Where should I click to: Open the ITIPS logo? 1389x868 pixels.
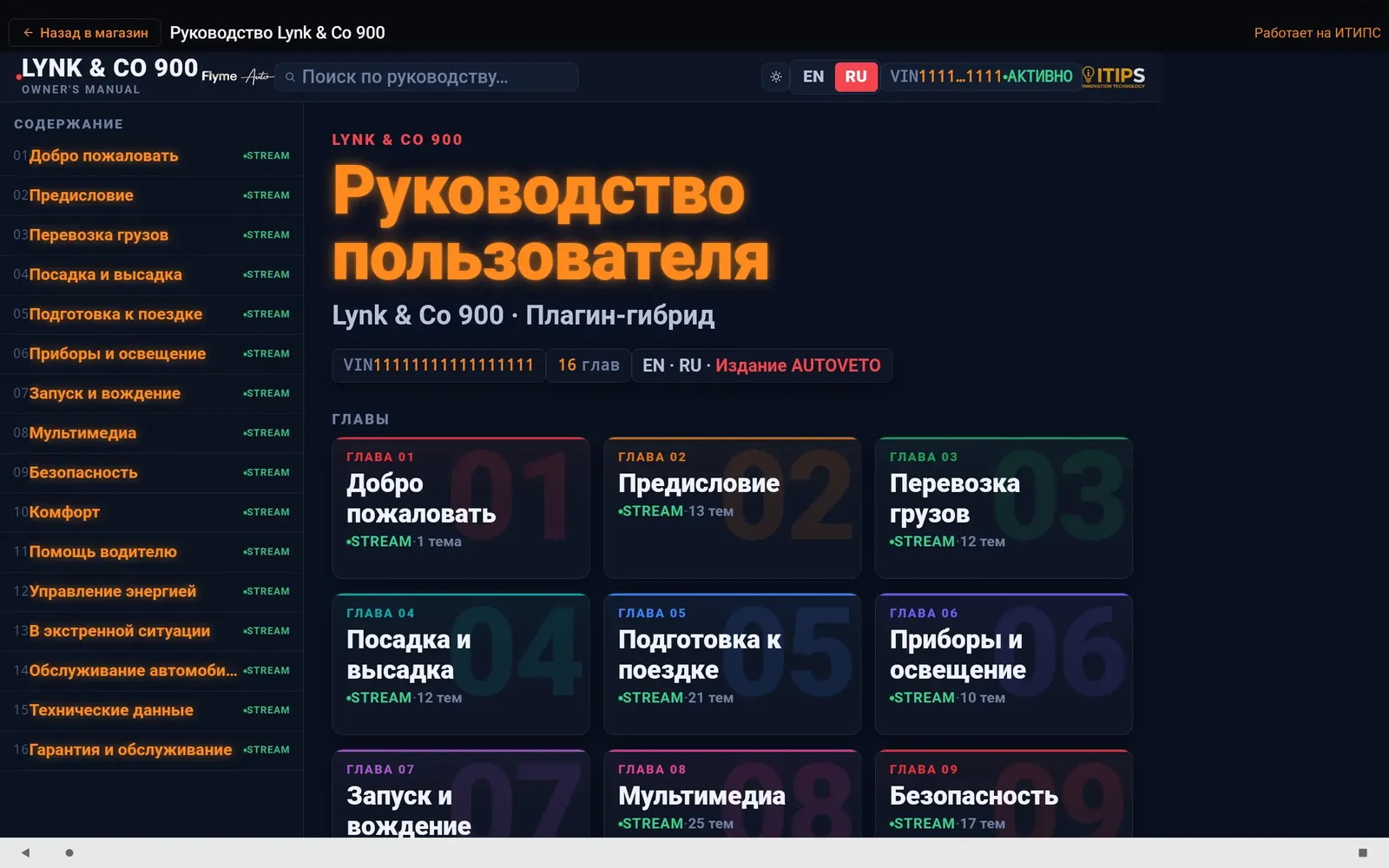click(x=1114, y=76)
